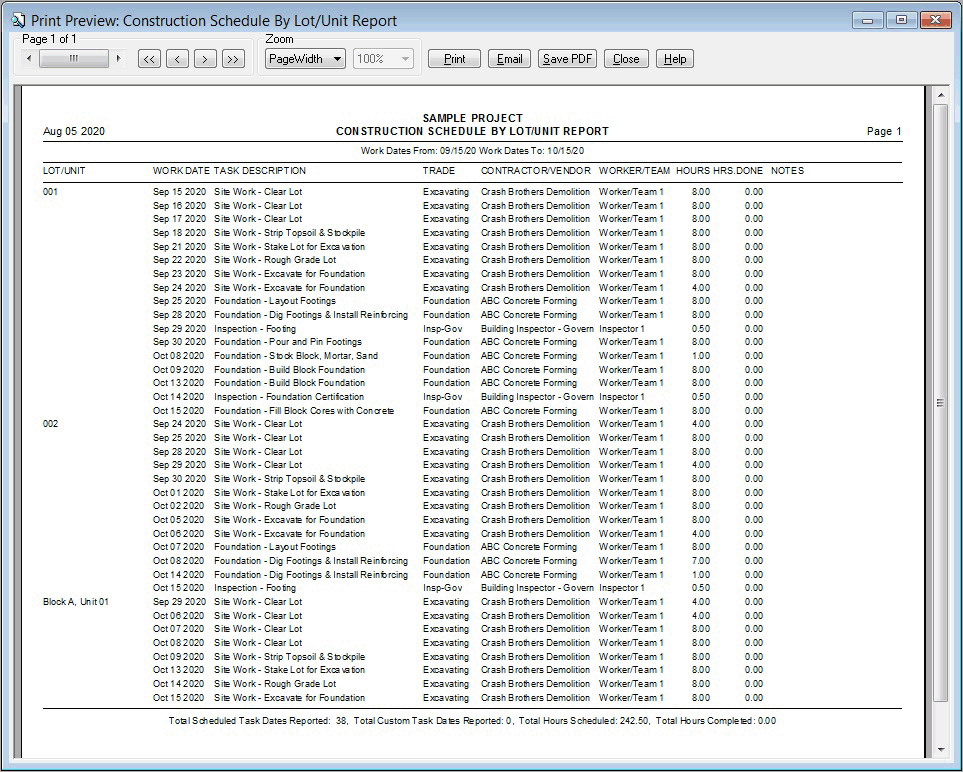Click the Page 1 of 1 label
Viewport: 963px width, 772px height.
tap(49, 39)
